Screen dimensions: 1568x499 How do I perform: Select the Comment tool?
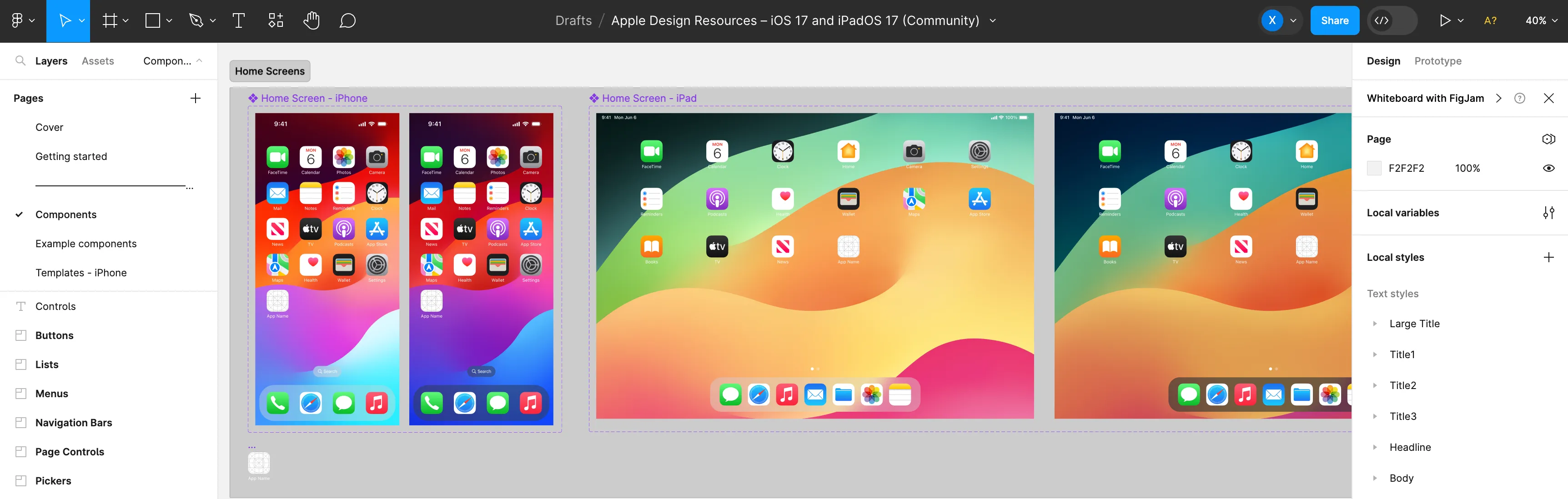347,20
